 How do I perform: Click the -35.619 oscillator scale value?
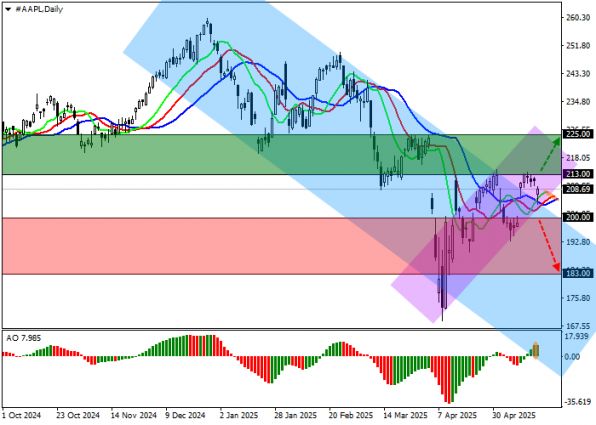[577, 402]
